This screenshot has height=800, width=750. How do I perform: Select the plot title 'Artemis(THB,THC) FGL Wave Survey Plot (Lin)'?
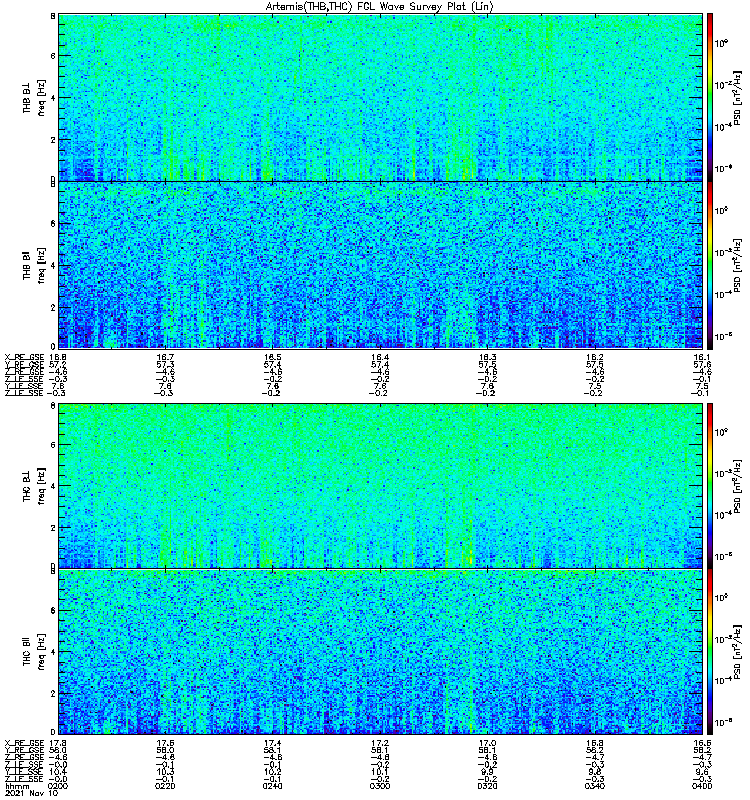[x=380, y=7]
